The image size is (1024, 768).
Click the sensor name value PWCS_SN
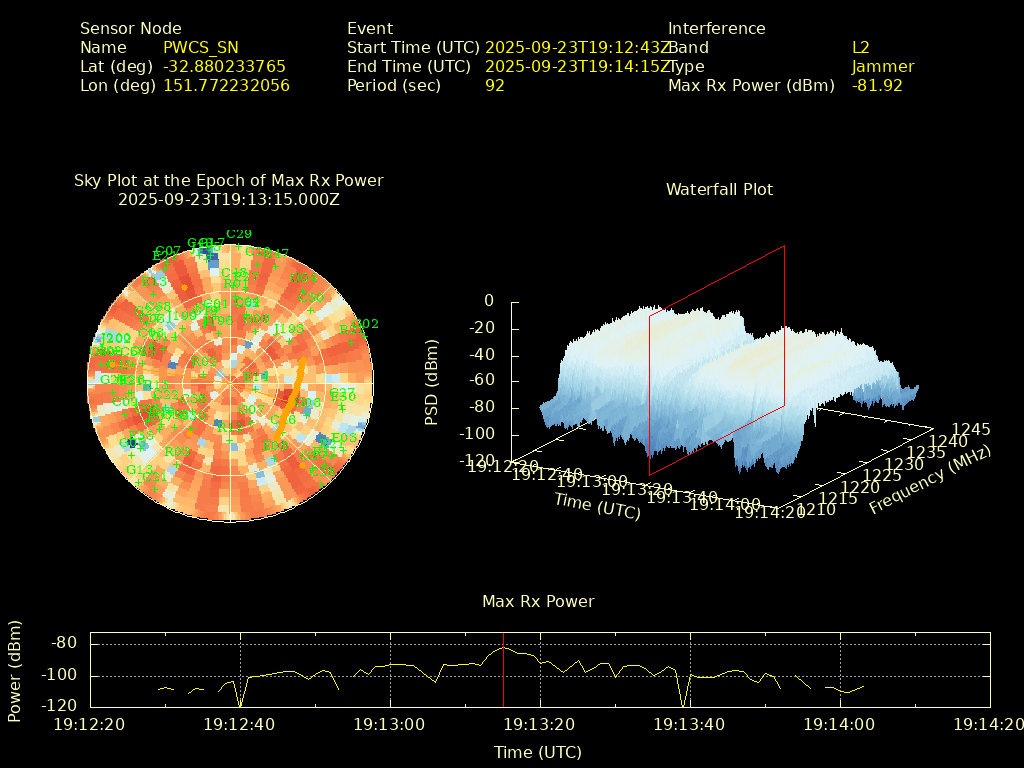[x=201, y=47]
